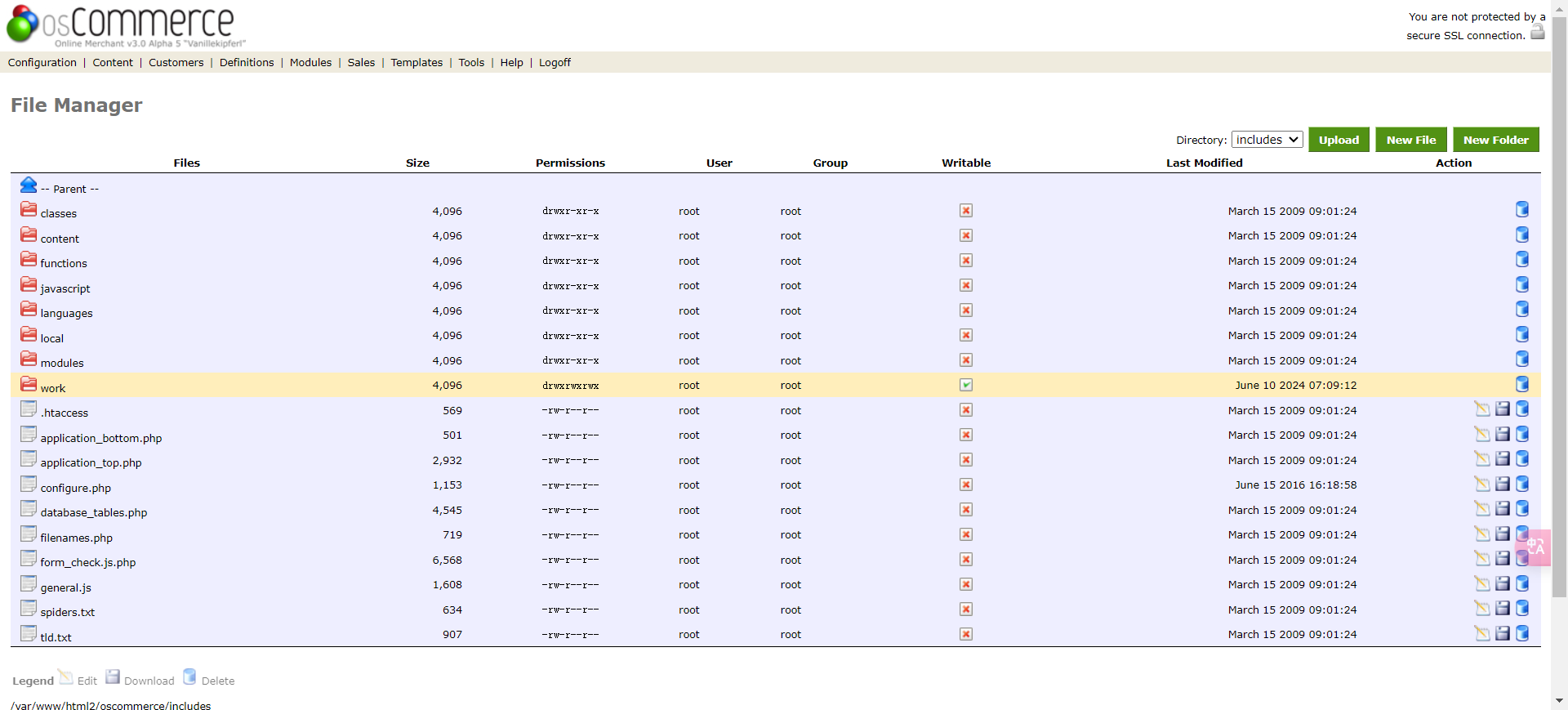Viewport: 1568px width, 710px height.
Task: Click the size 6,568 for form_check.js.php
Action: point(448,560)
